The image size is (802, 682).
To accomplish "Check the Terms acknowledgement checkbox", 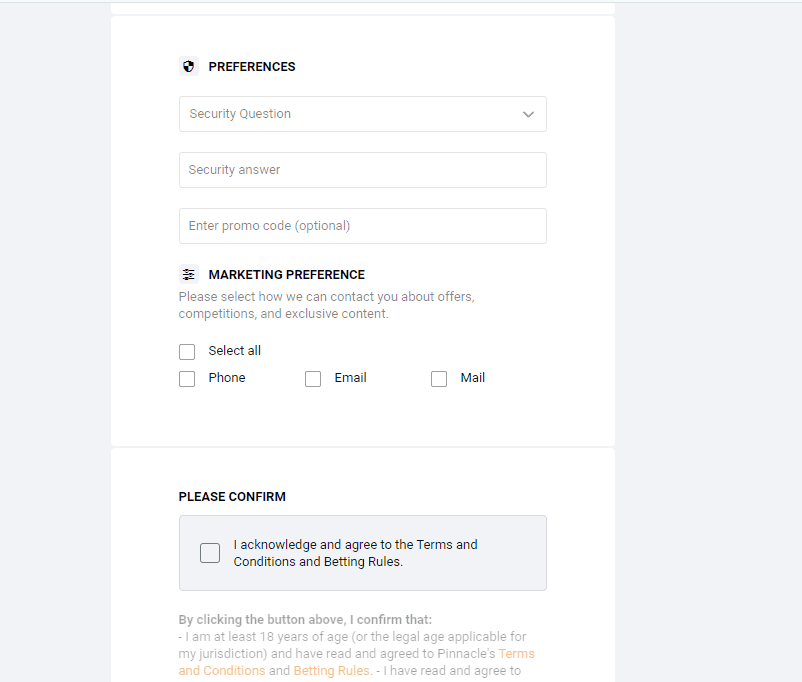I will (210, 553).
